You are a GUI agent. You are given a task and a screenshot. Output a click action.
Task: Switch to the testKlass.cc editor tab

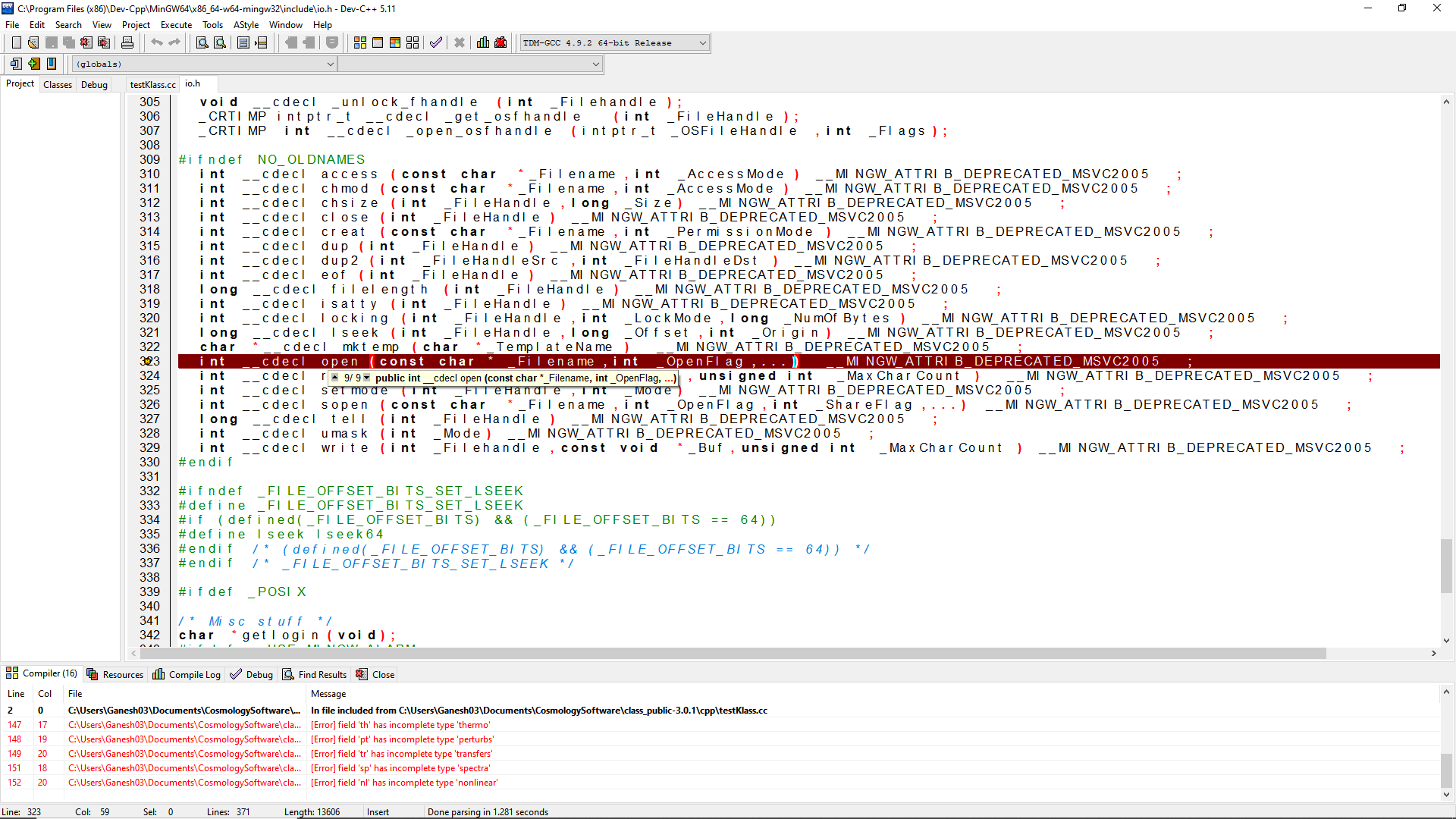(152, 84)
